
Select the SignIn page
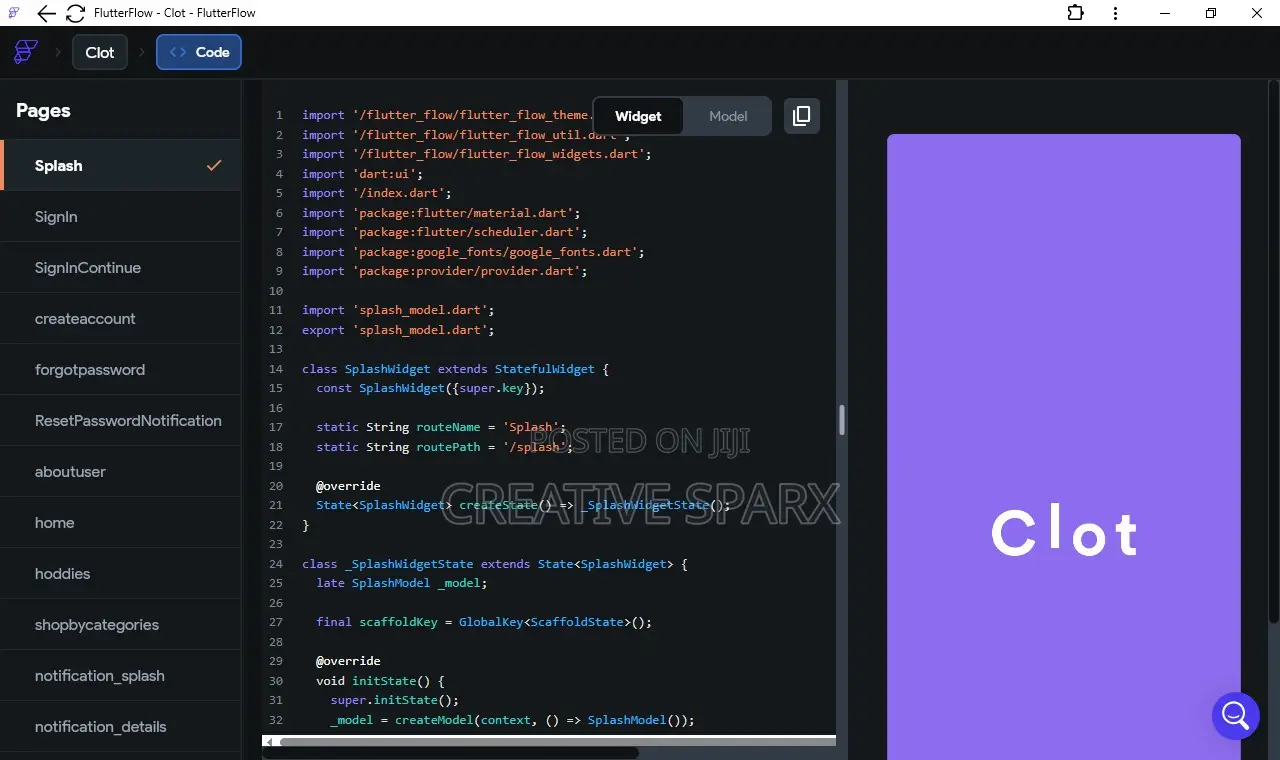[x=121, y=216]
